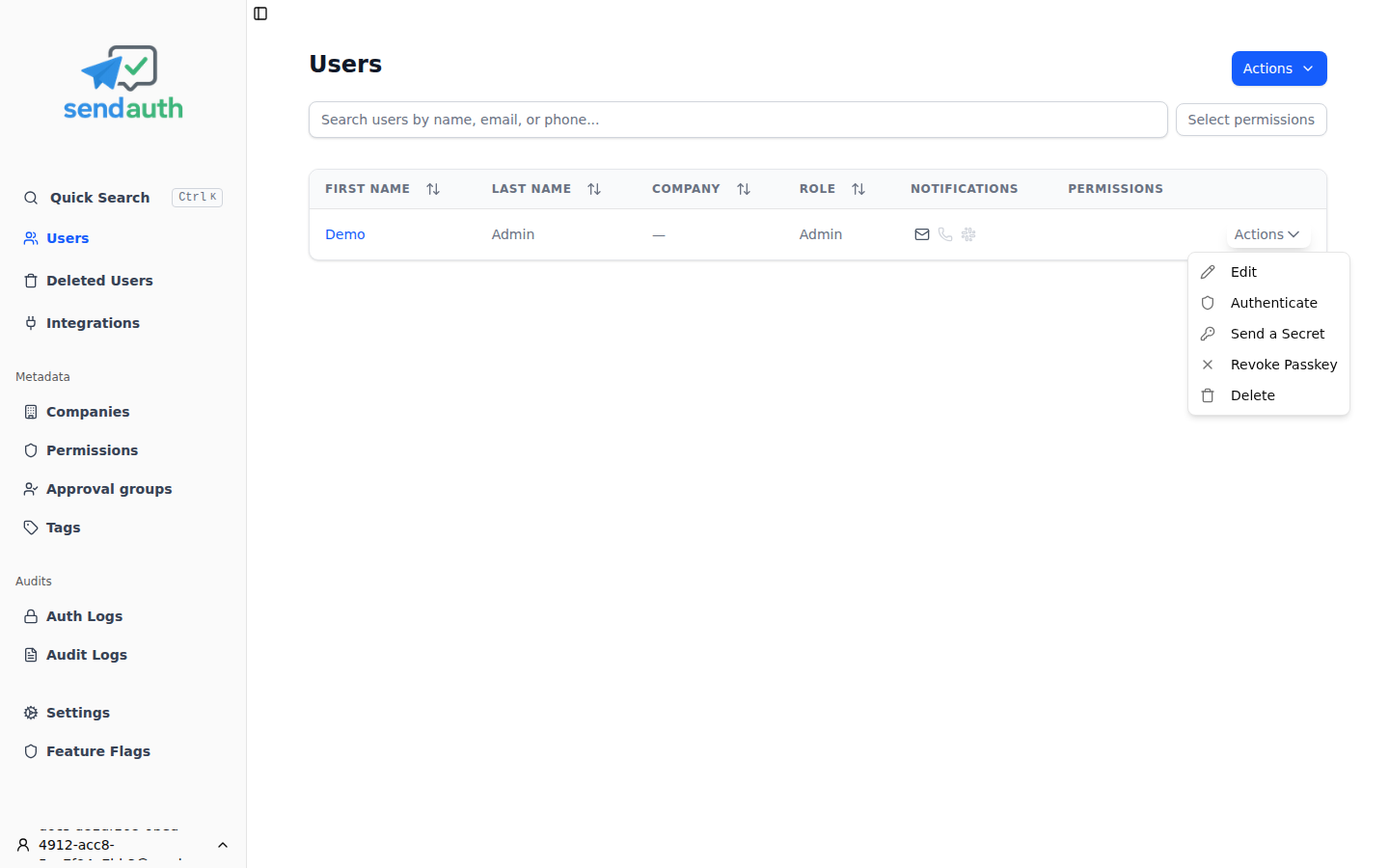This screenshot has width=1389, height=868.
Task: Enable phone notifications for Demo user
Action: (x=945, y=234)
